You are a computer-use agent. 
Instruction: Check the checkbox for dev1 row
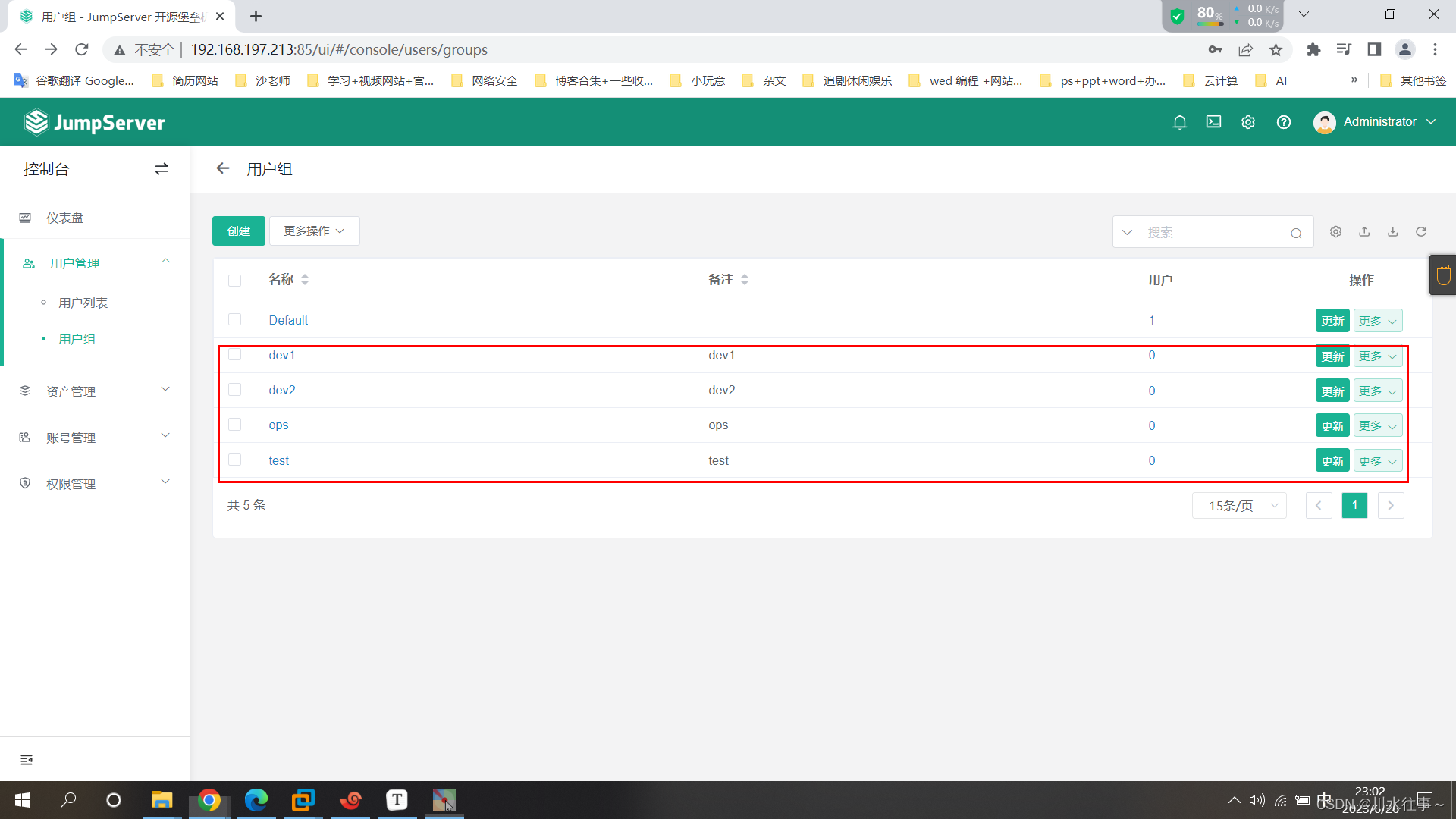235,355
